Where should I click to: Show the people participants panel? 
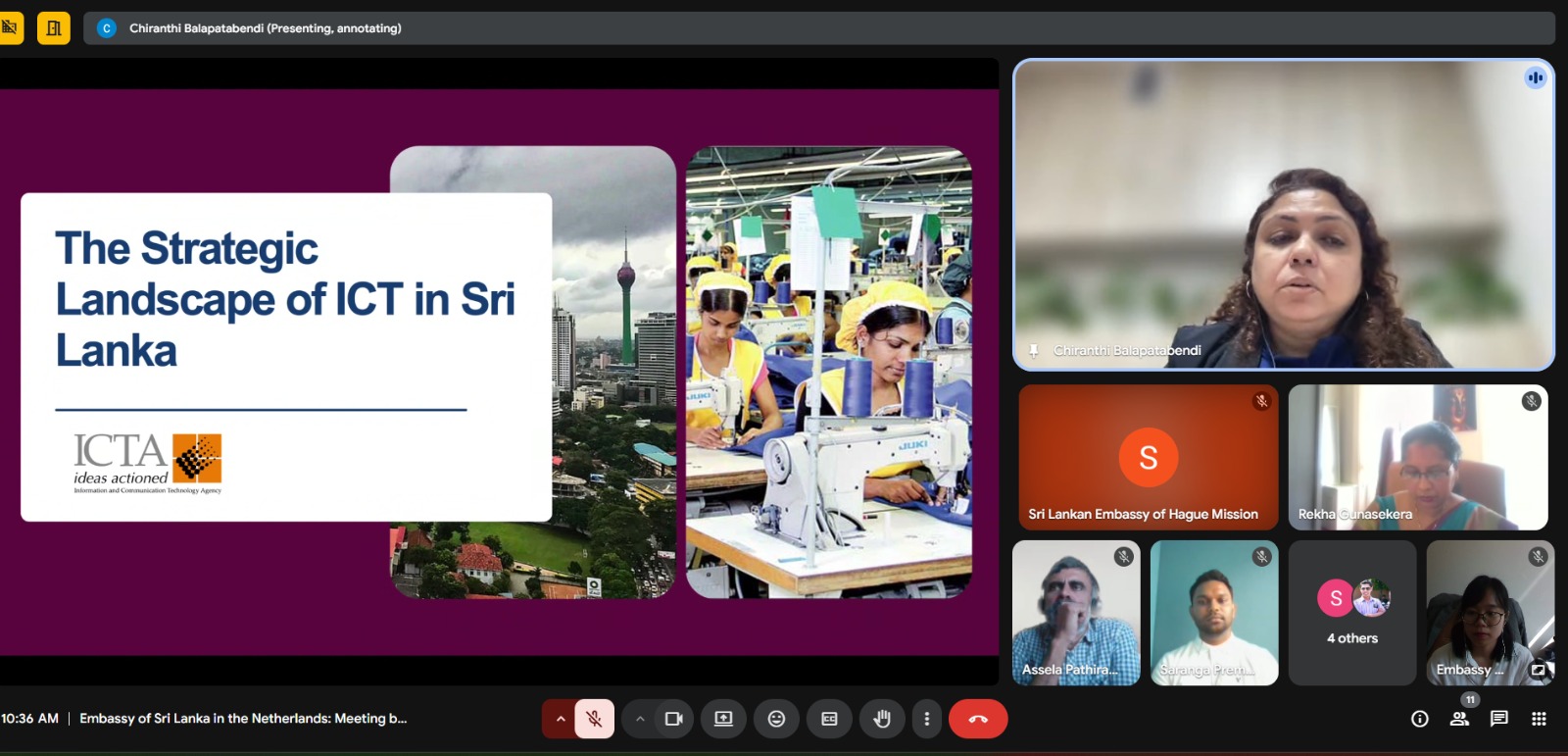pos(1459,719)
